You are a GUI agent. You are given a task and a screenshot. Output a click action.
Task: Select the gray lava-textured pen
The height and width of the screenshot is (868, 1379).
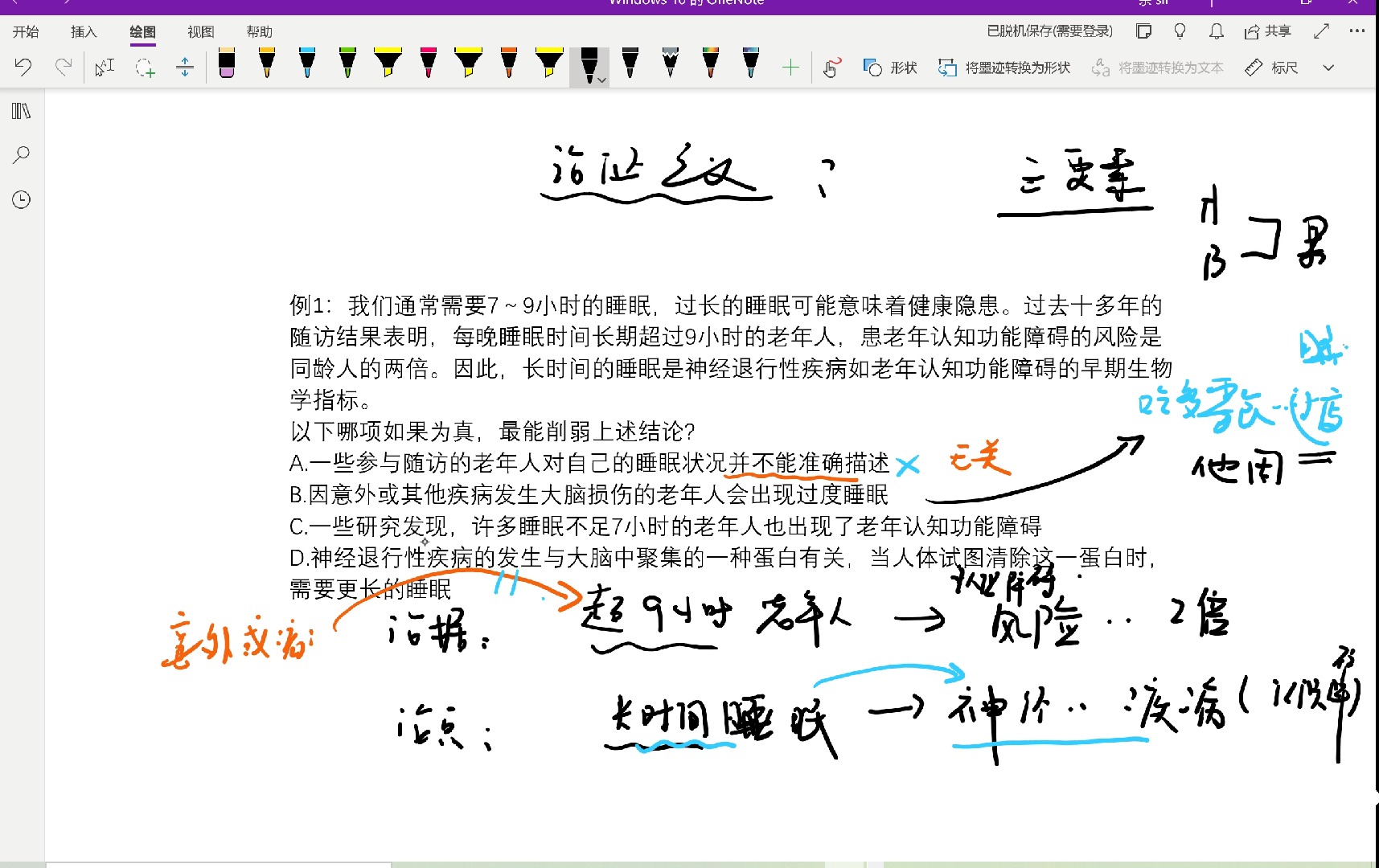click(x=671, y=63)
